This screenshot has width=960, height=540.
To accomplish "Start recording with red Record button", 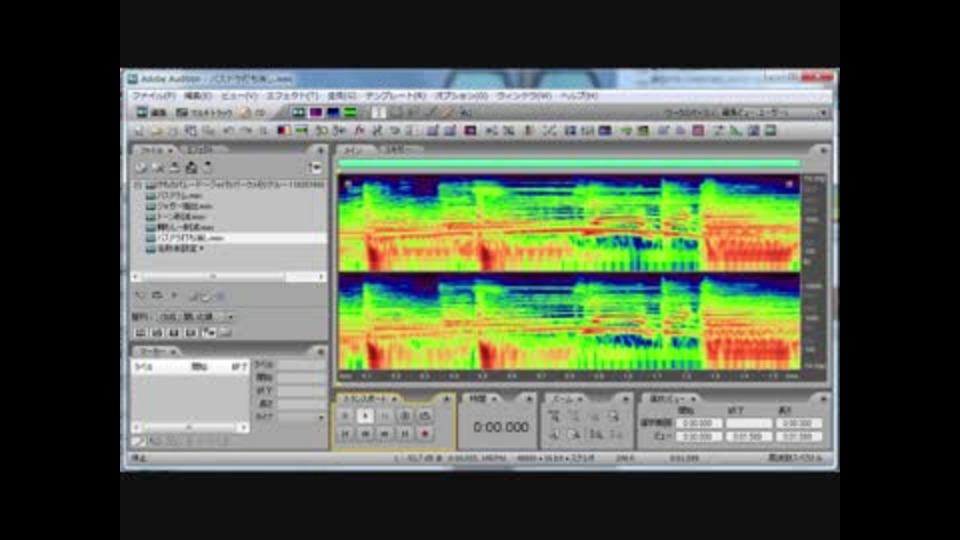I will point(425,434).
